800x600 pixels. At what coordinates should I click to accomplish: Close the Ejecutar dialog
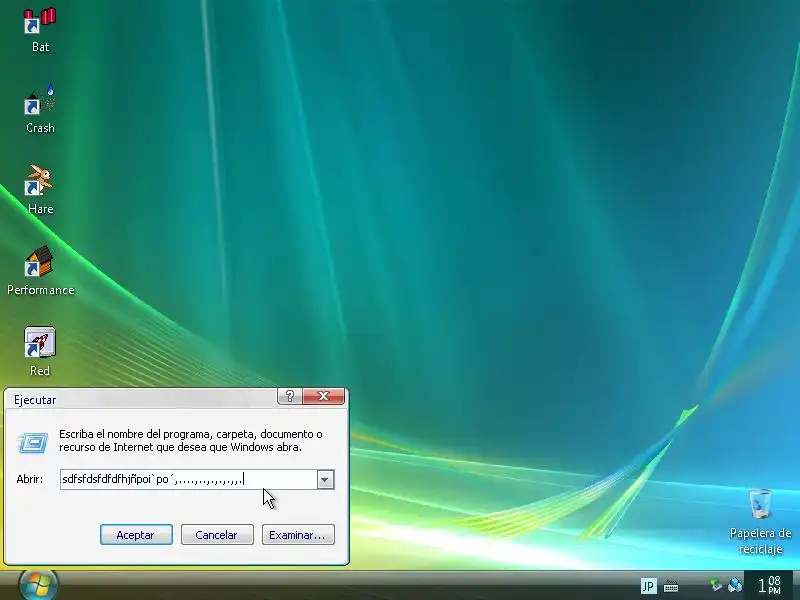(x=323, y=396)
